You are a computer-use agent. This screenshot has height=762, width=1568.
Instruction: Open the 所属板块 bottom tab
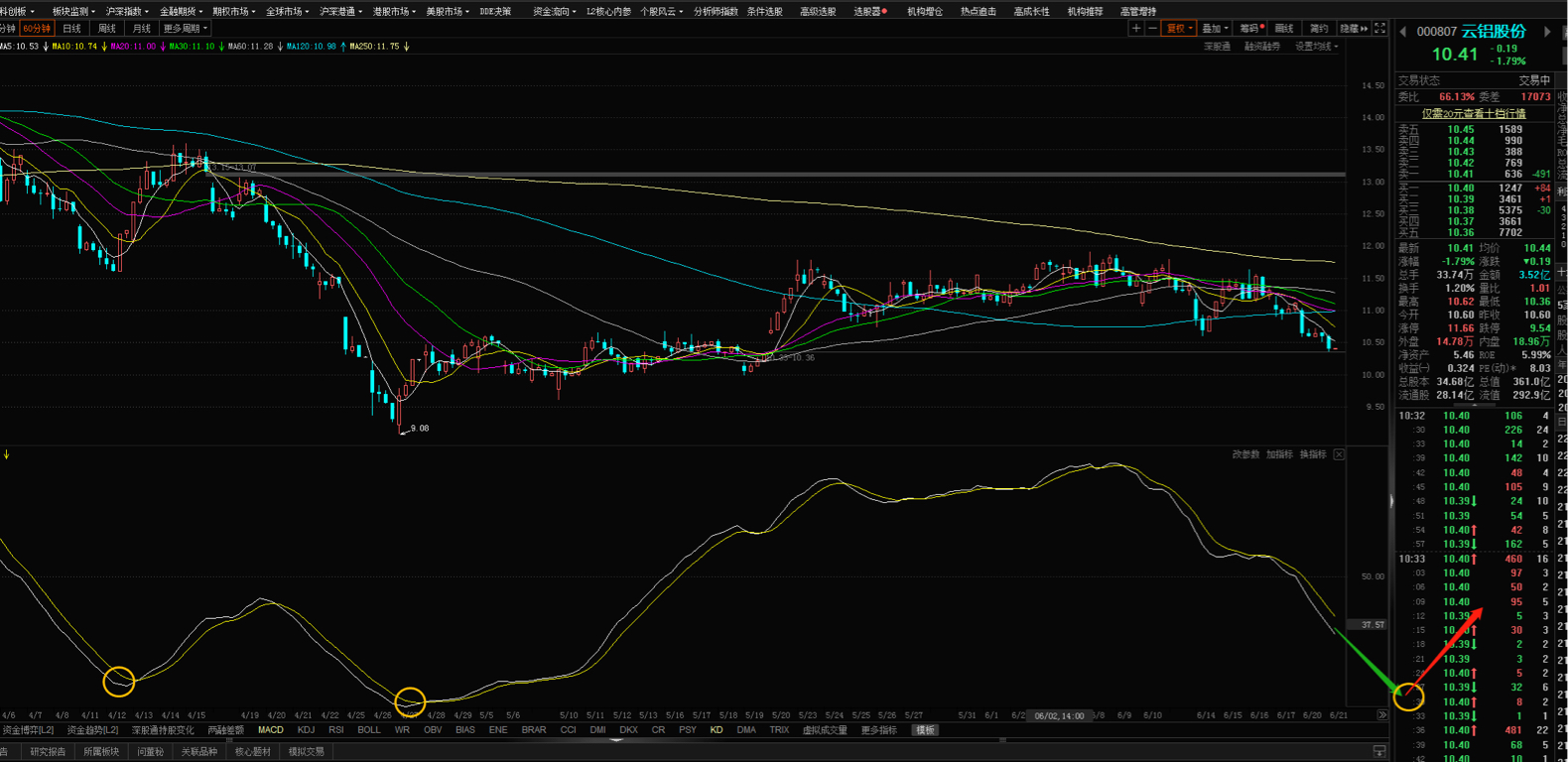(x=101, y=751)
